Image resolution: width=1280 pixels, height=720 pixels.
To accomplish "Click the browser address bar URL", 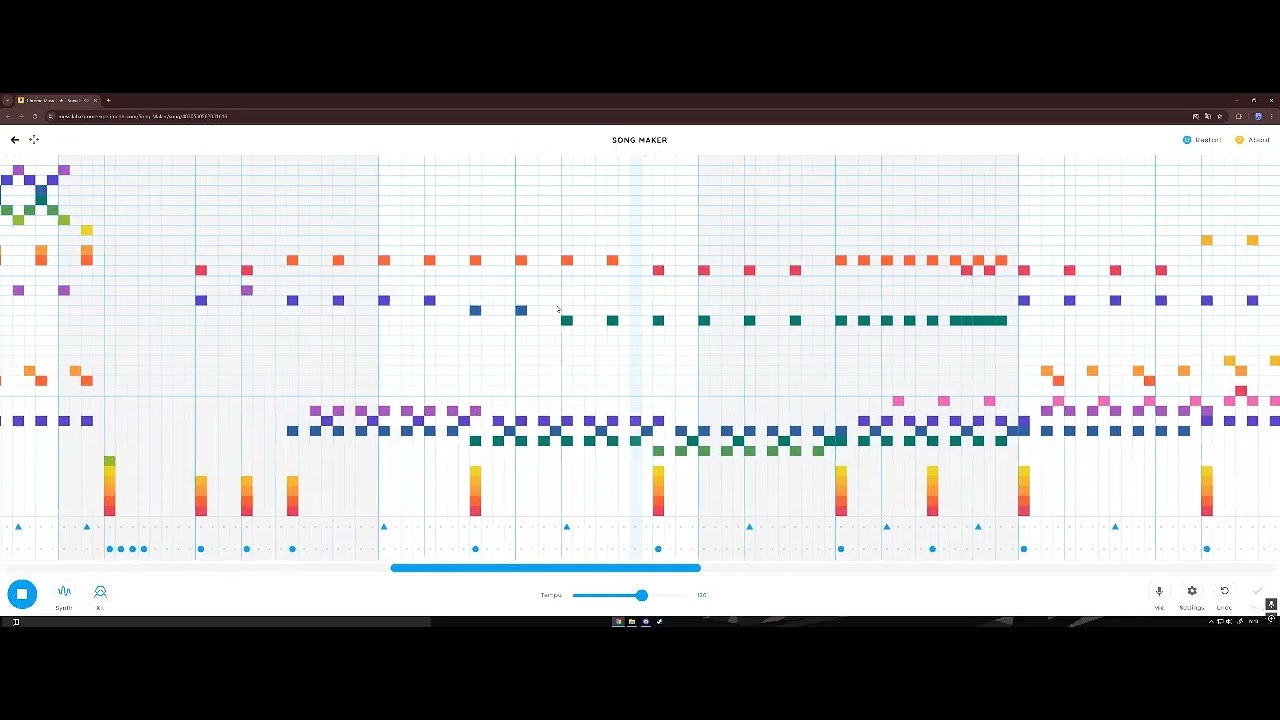I will (x=143, y=116).
